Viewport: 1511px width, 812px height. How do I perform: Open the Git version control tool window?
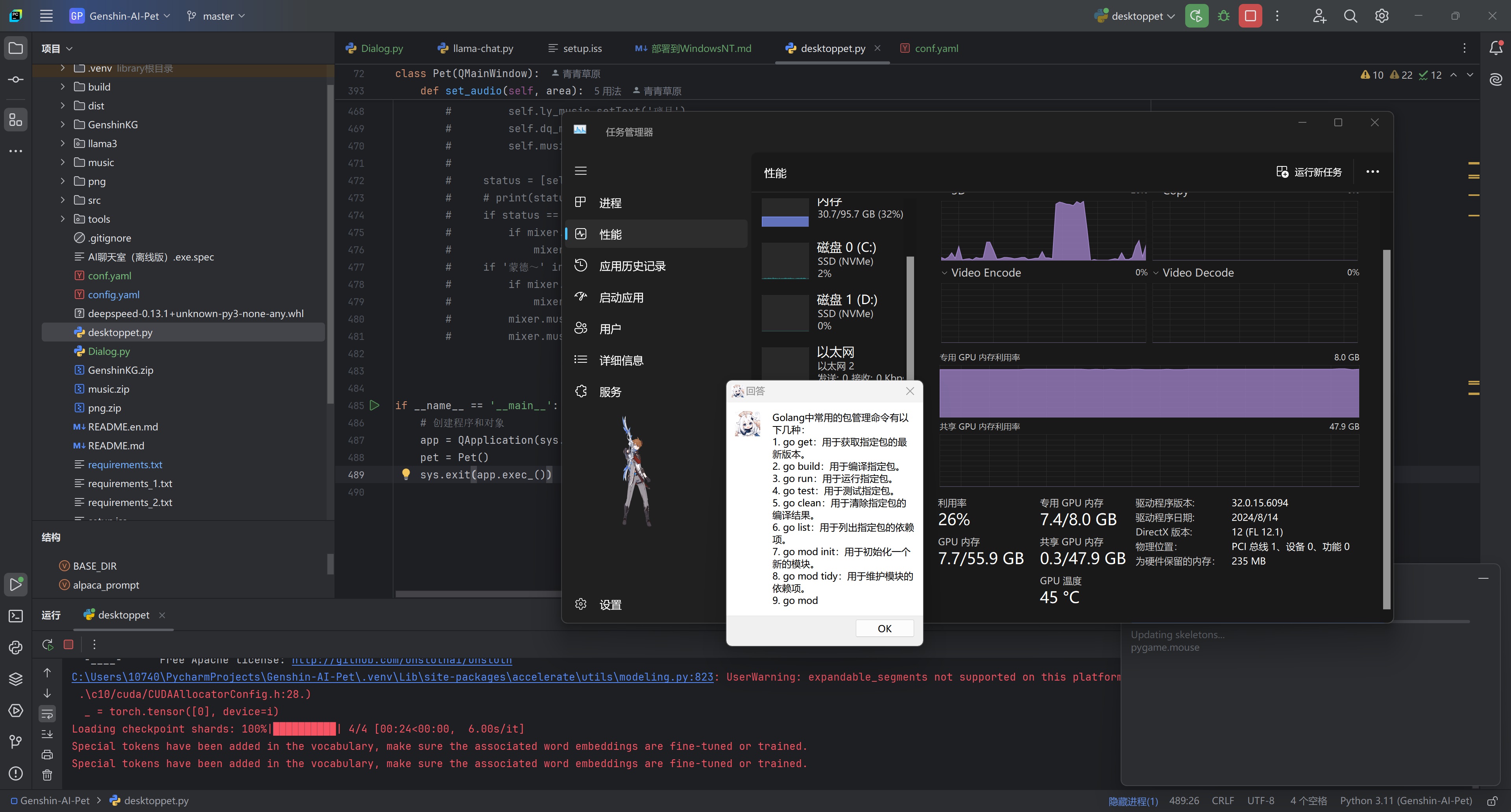click(16, 742)
